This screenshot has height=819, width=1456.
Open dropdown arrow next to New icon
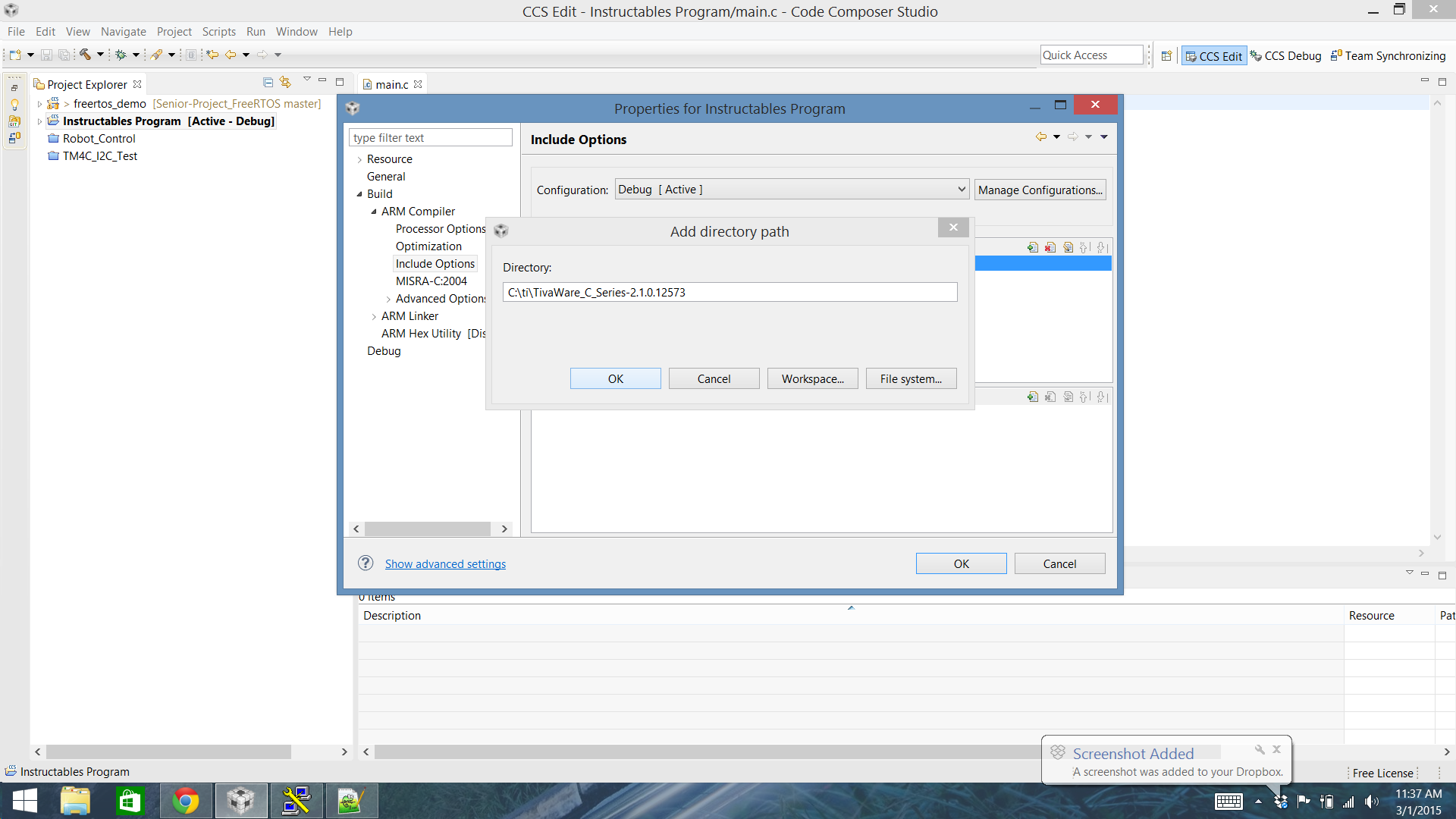pos(30,55)
